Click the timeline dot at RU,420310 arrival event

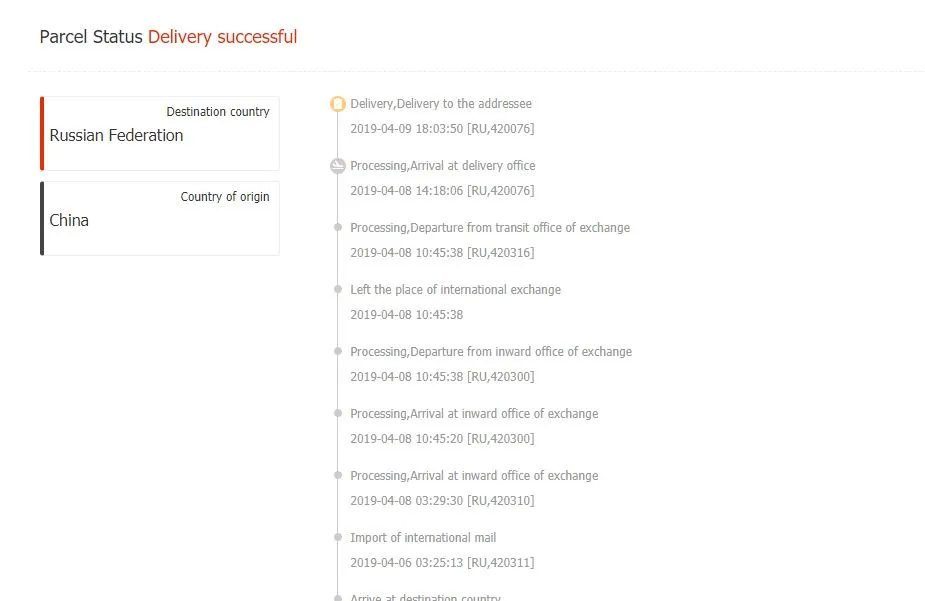click(x=337, y=475)
